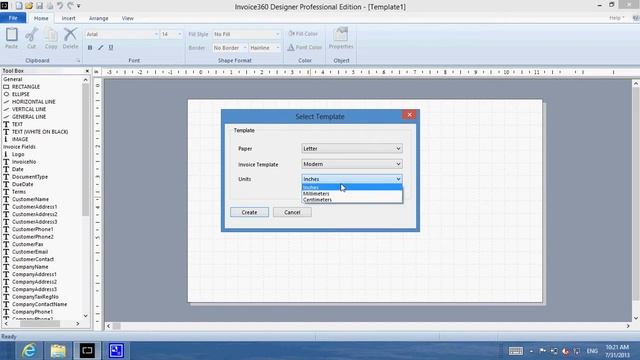640x360 pixels.
Task: Click Save quick access icon
Action: coord(39,6)
